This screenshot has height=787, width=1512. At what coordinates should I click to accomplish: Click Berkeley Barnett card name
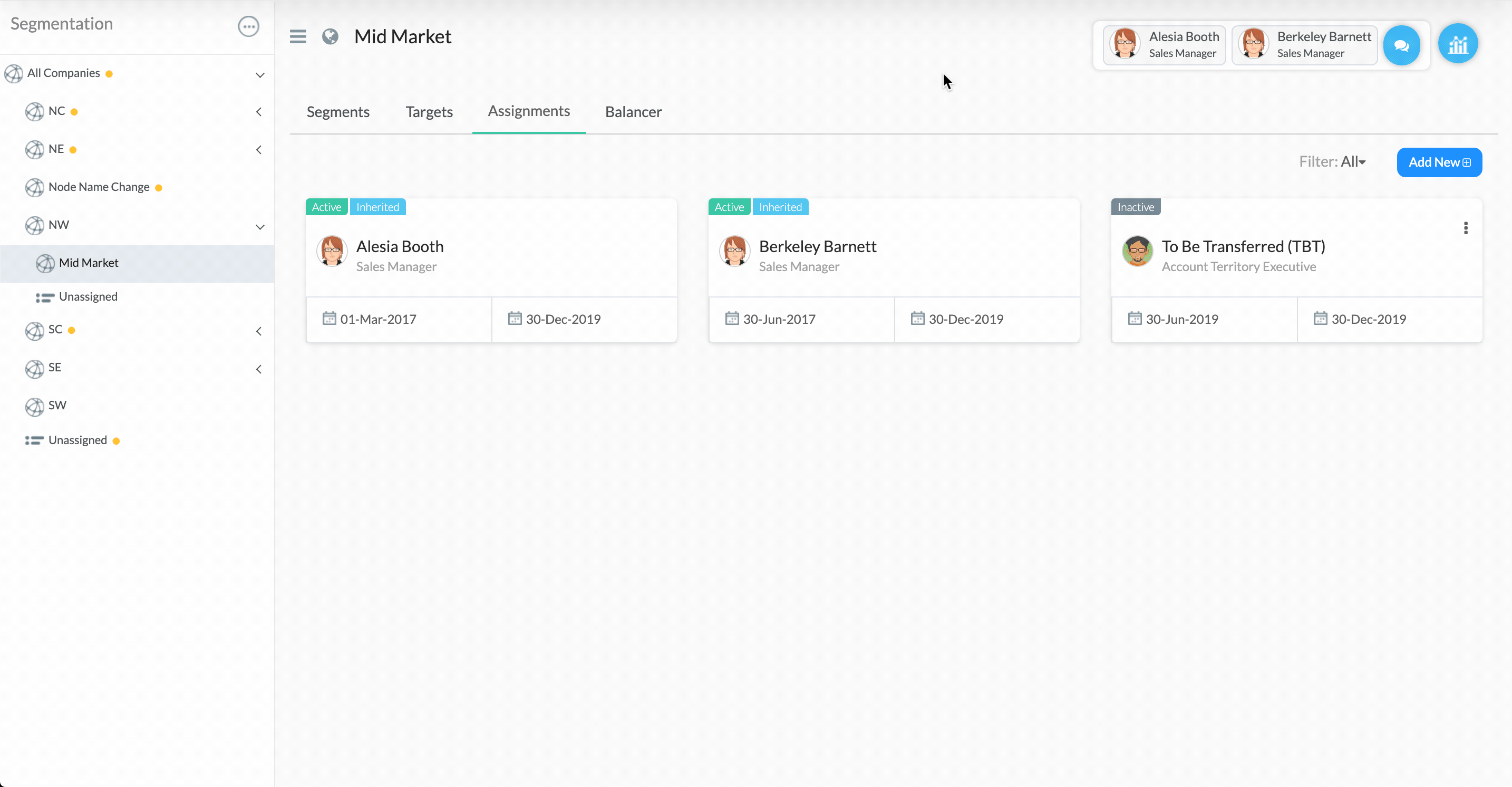click(x=817, y=246)
